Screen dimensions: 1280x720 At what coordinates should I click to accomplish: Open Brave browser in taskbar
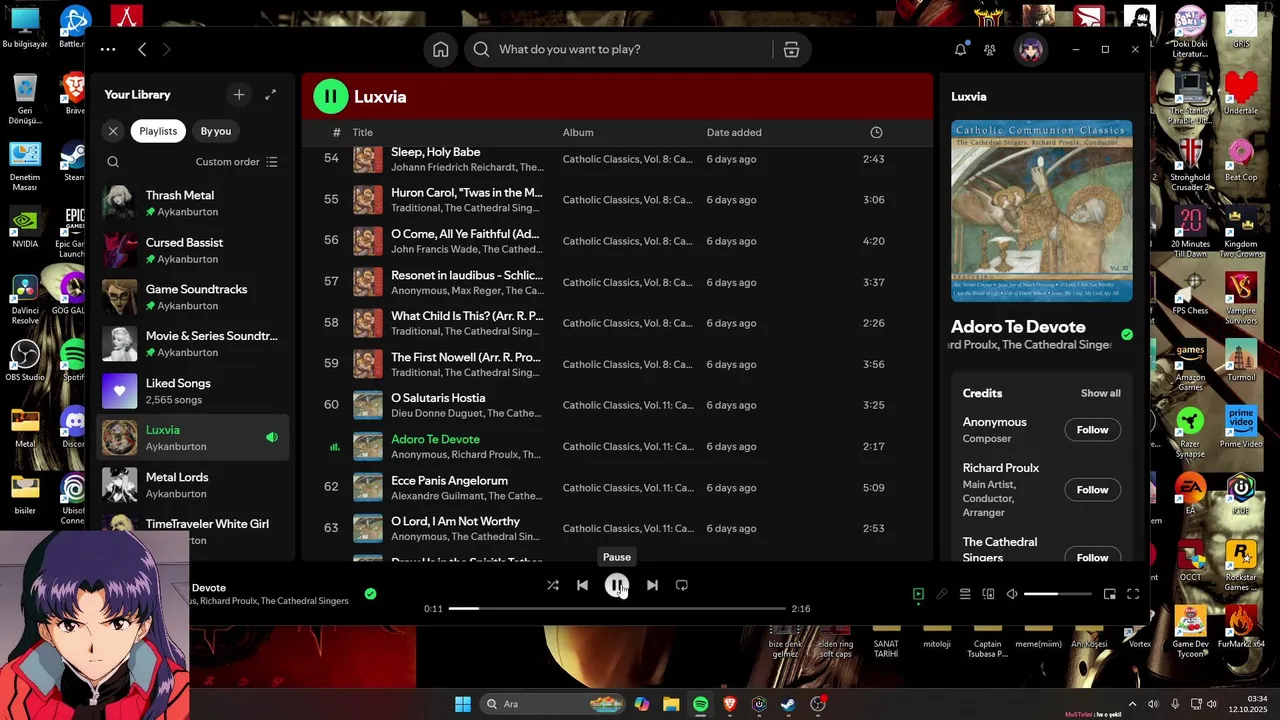pyautogui.click(x=729, y=704)
